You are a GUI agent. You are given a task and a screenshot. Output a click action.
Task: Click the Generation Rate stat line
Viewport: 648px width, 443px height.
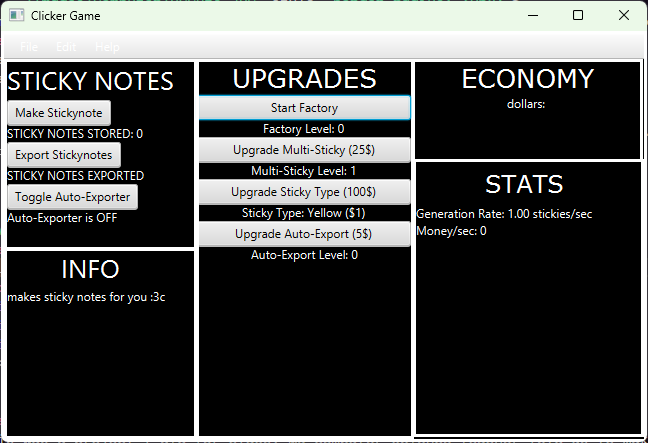pos(488,213)
